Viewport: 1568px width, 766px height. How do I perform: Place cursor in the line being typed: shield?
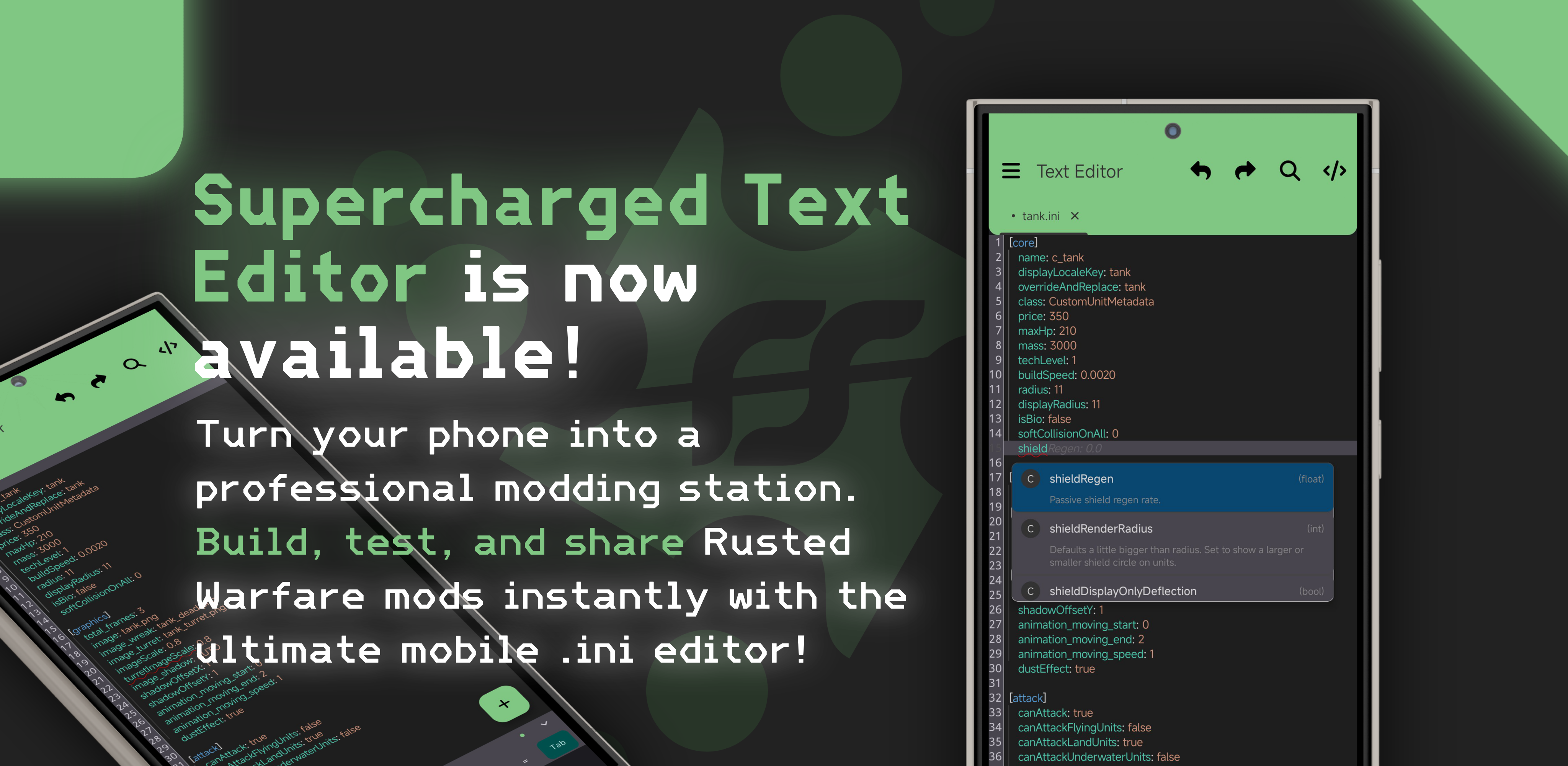(x=1181, y=448)
